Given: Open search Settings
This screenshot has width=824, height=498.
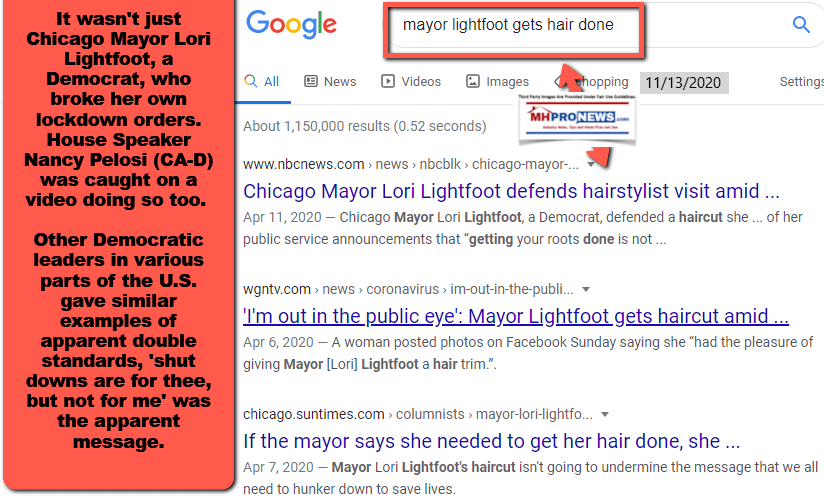Looking at the screenshot, I should tap(800, 82).
